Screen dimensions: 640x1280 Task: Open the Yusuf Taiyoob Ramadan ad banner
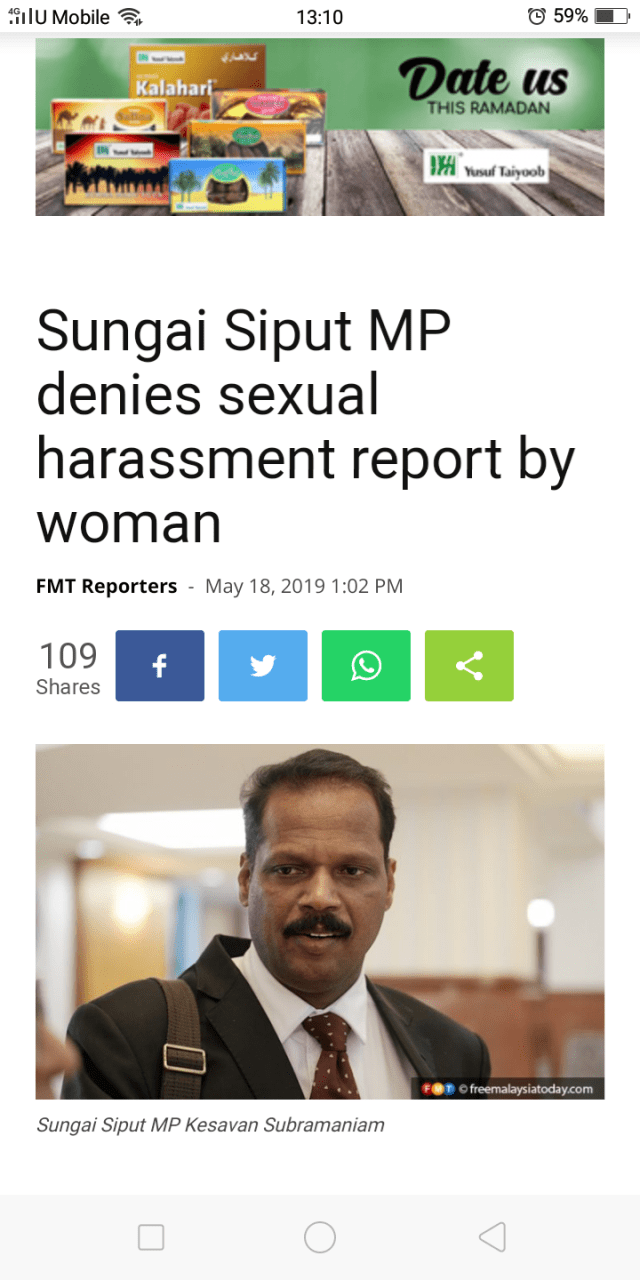click(x=320, y=126)
